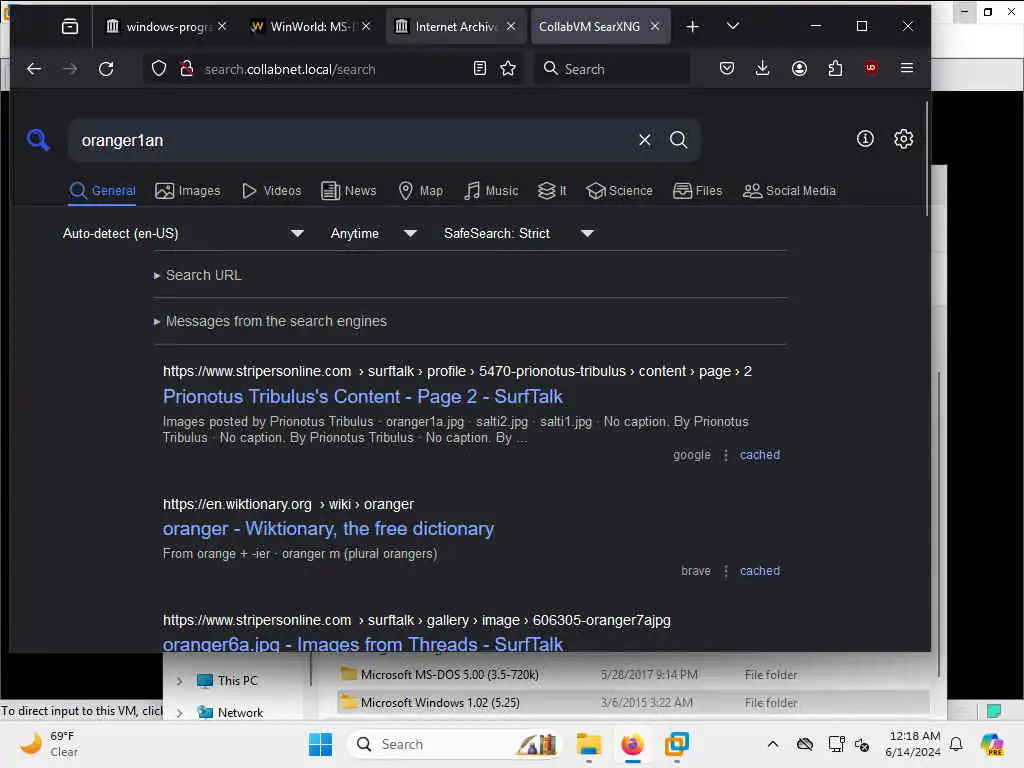Select the Music search category
Viewport: 1024px width, 768px height.
click(x=491, y=191)
